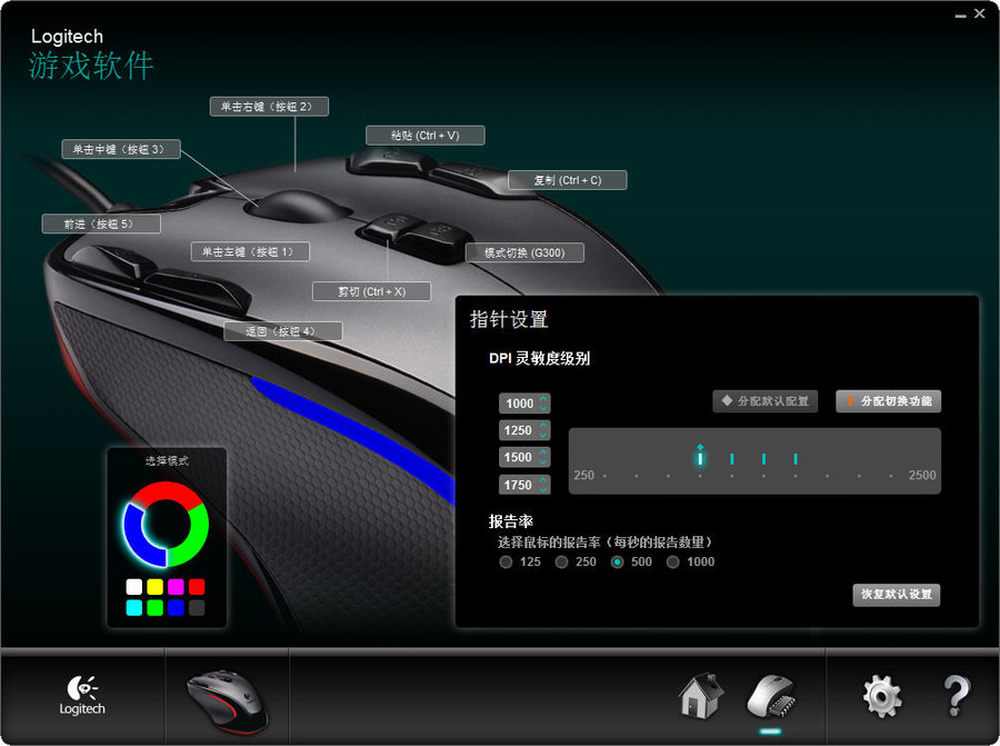This screenshot has width=1000, height=746.
Task: Click 分配默认配置 button
Action: 765,401
